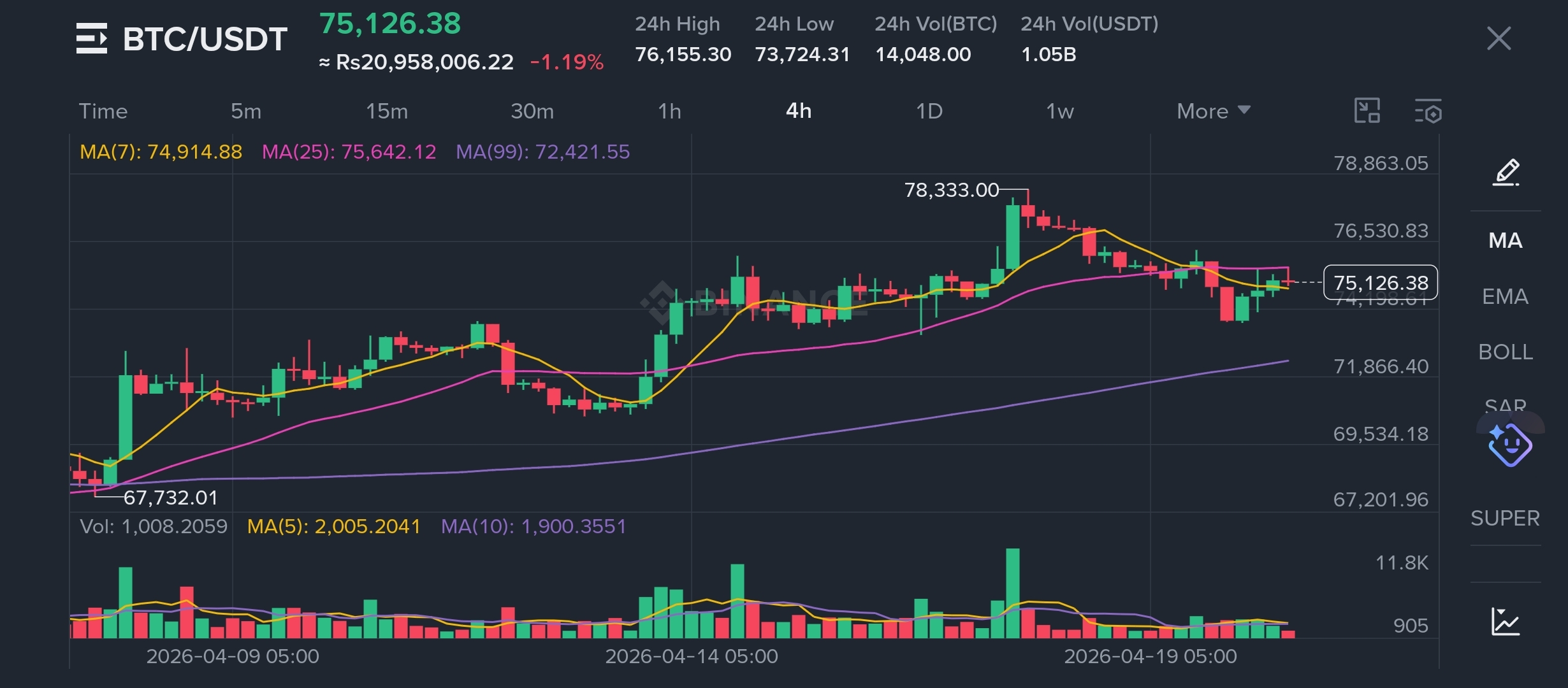Screen dimensions: 1568x688
Task: Close the full-screen chart view
Action: click(1499, 38)
